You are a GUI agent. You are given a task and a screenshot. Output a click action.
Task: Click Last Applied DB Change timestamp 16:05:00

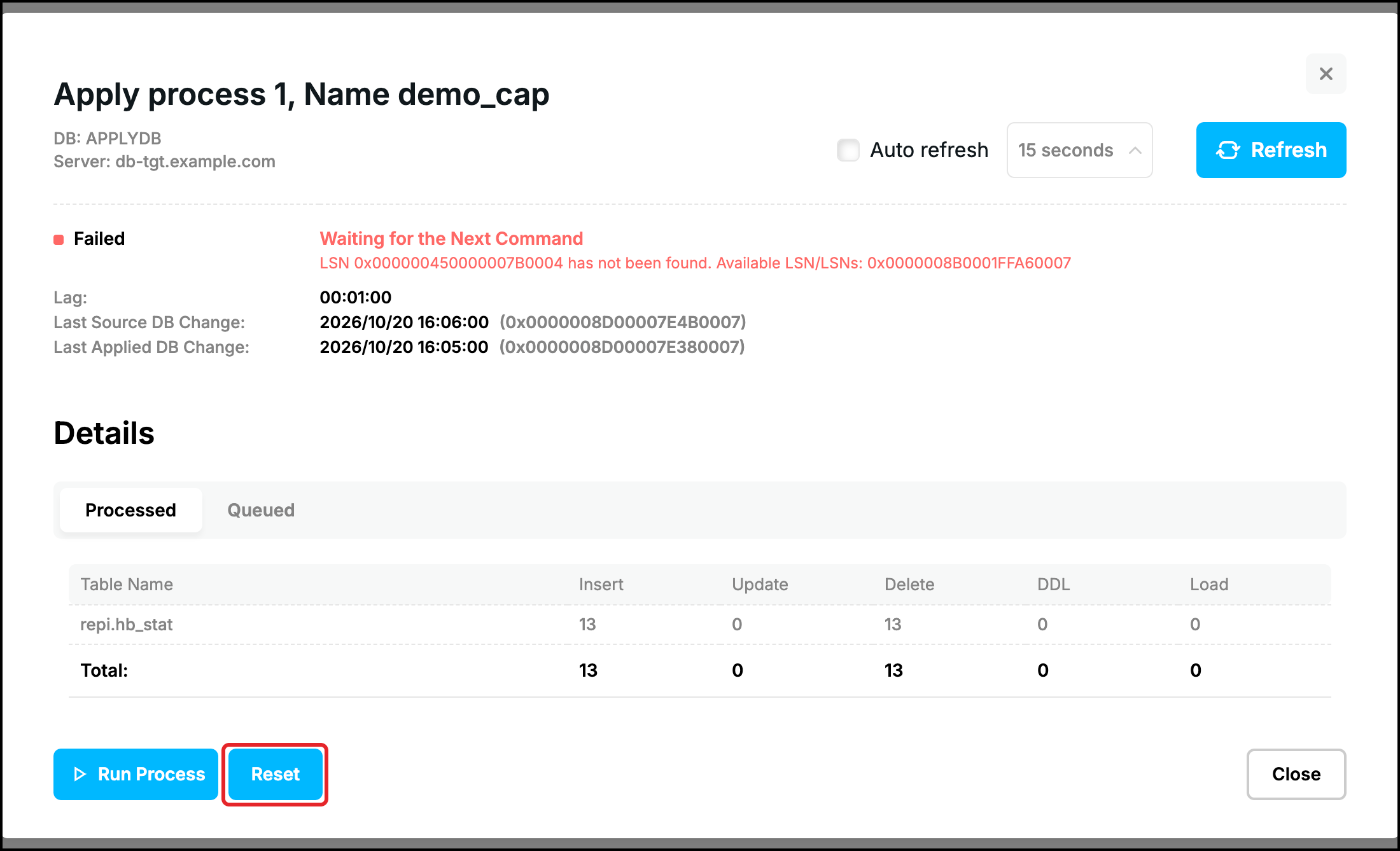point(404,347)
